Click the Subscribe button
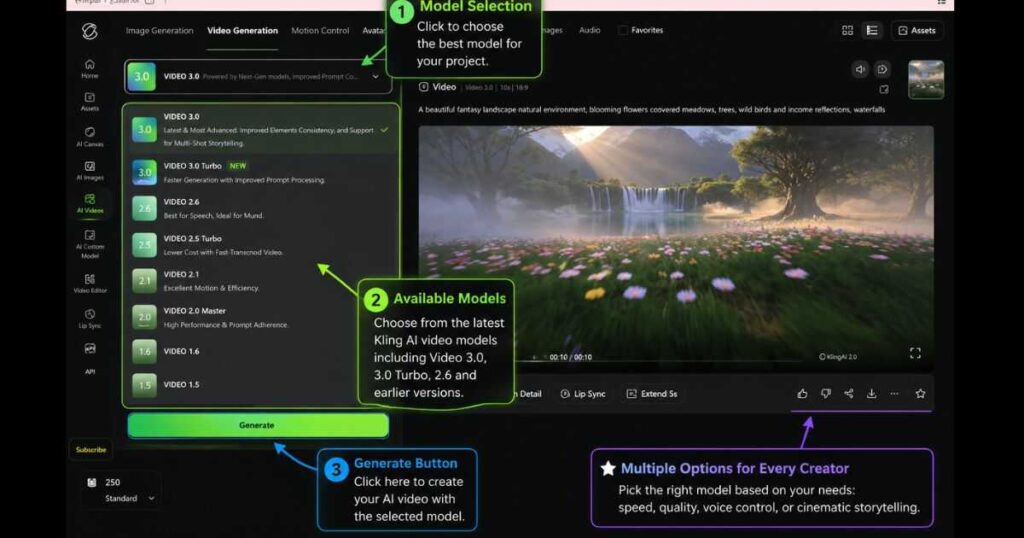The image size is (1024, 538). click(91, 450)
